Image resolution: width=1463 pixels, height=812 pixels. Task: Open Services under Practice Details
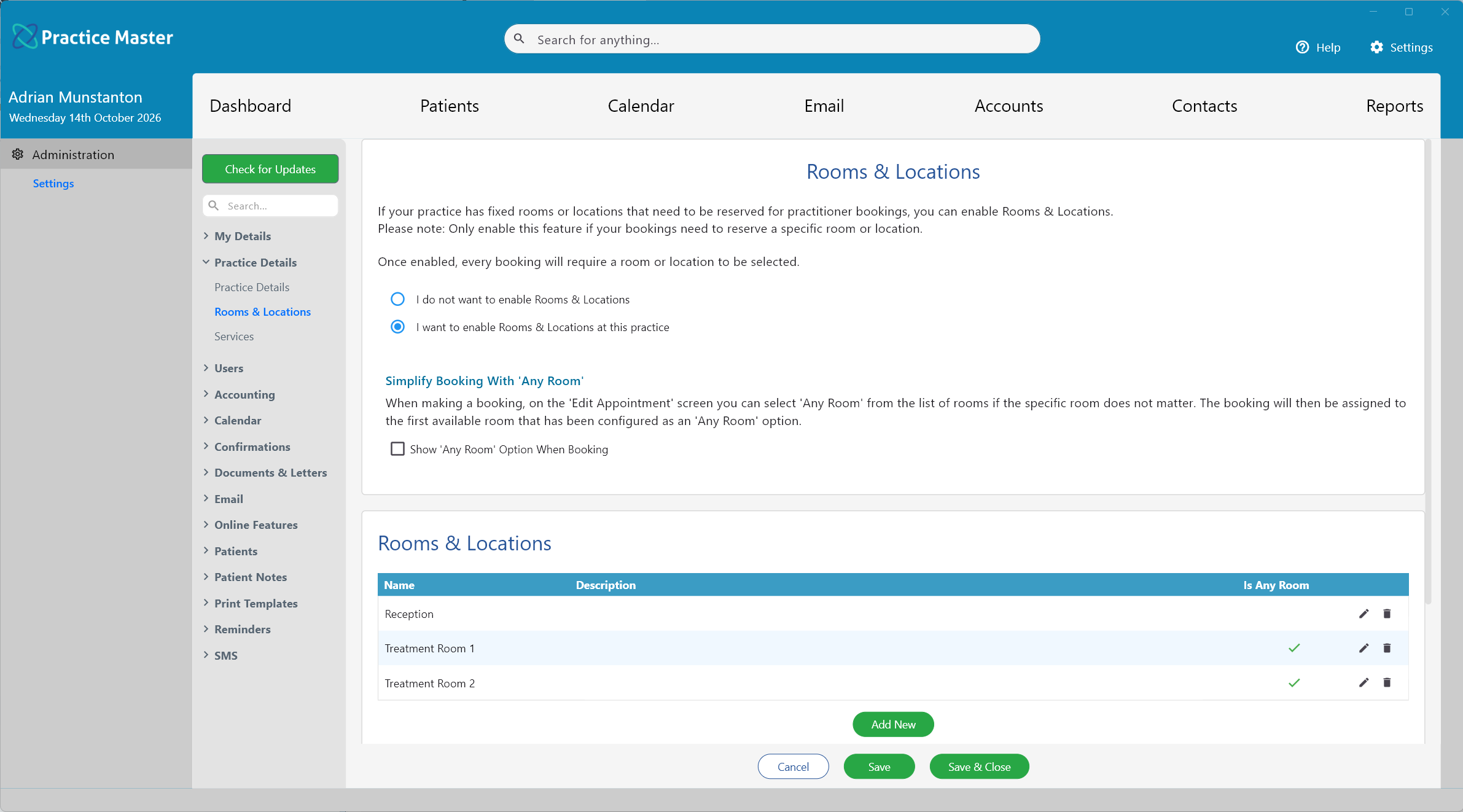tap(234, 336)
